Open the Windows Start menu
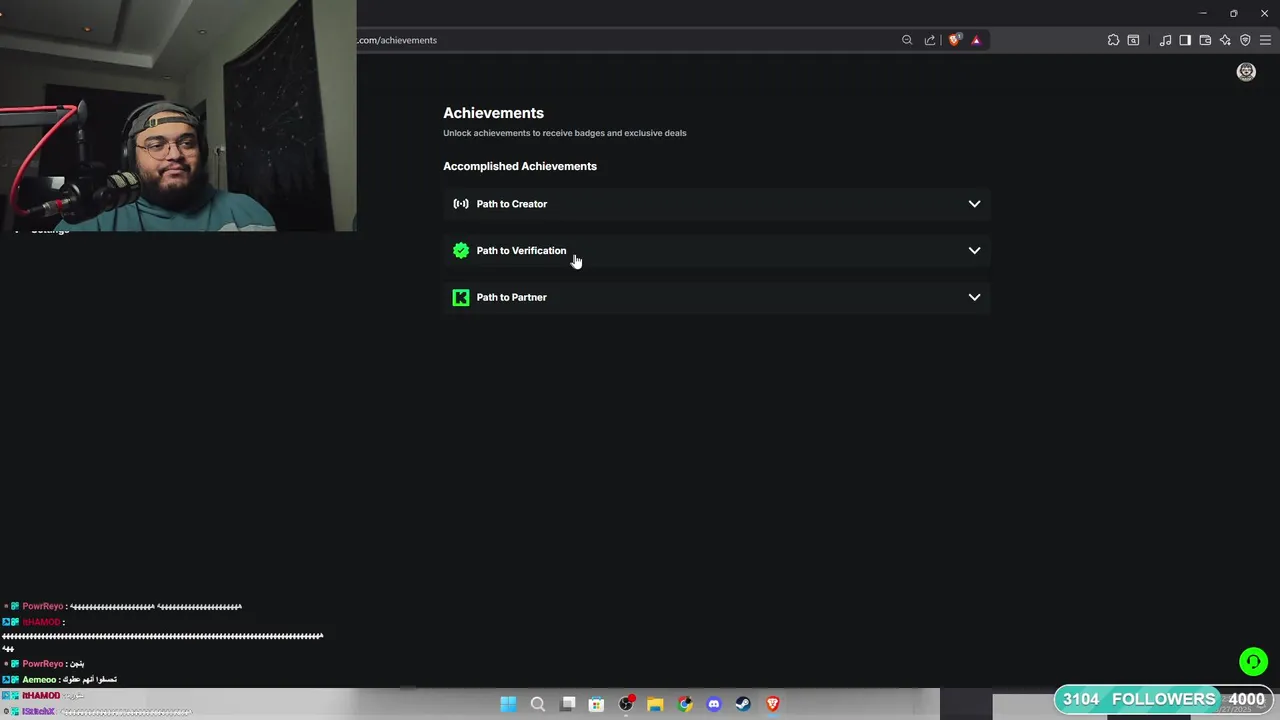The image size is (1280, 720). click(x=508, y=704)
